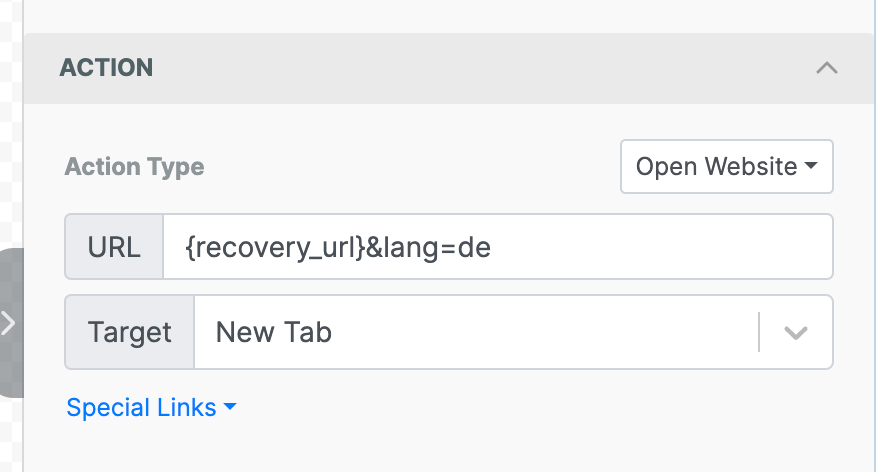
Task: Open the Target dropdown chevron arrow
Action: click(795, 333)
